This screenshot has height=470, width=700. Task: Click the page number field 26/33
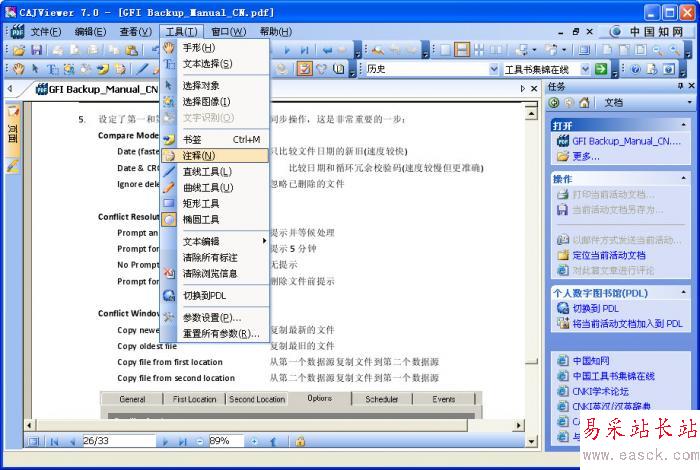click(118, 441)
